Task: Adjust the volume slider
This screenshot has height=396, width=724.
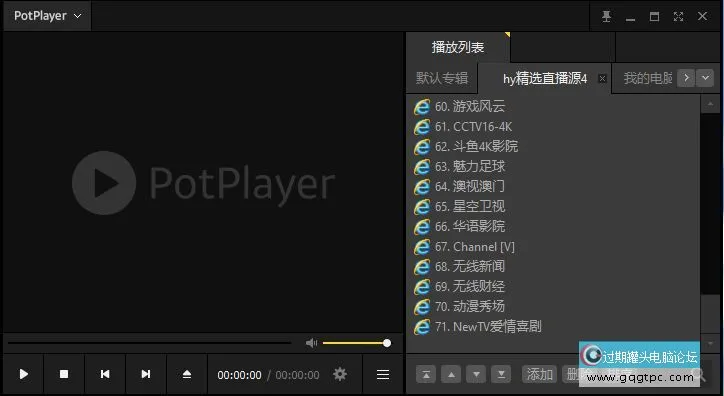Action: [x=356, y=343]
